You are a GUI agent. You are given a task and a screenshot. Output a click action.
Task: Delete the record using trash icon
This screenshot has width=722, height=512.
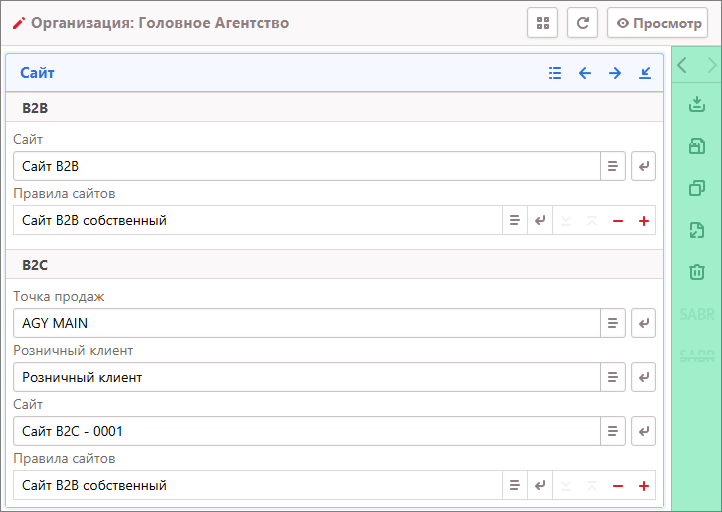[x=697, y=271]
